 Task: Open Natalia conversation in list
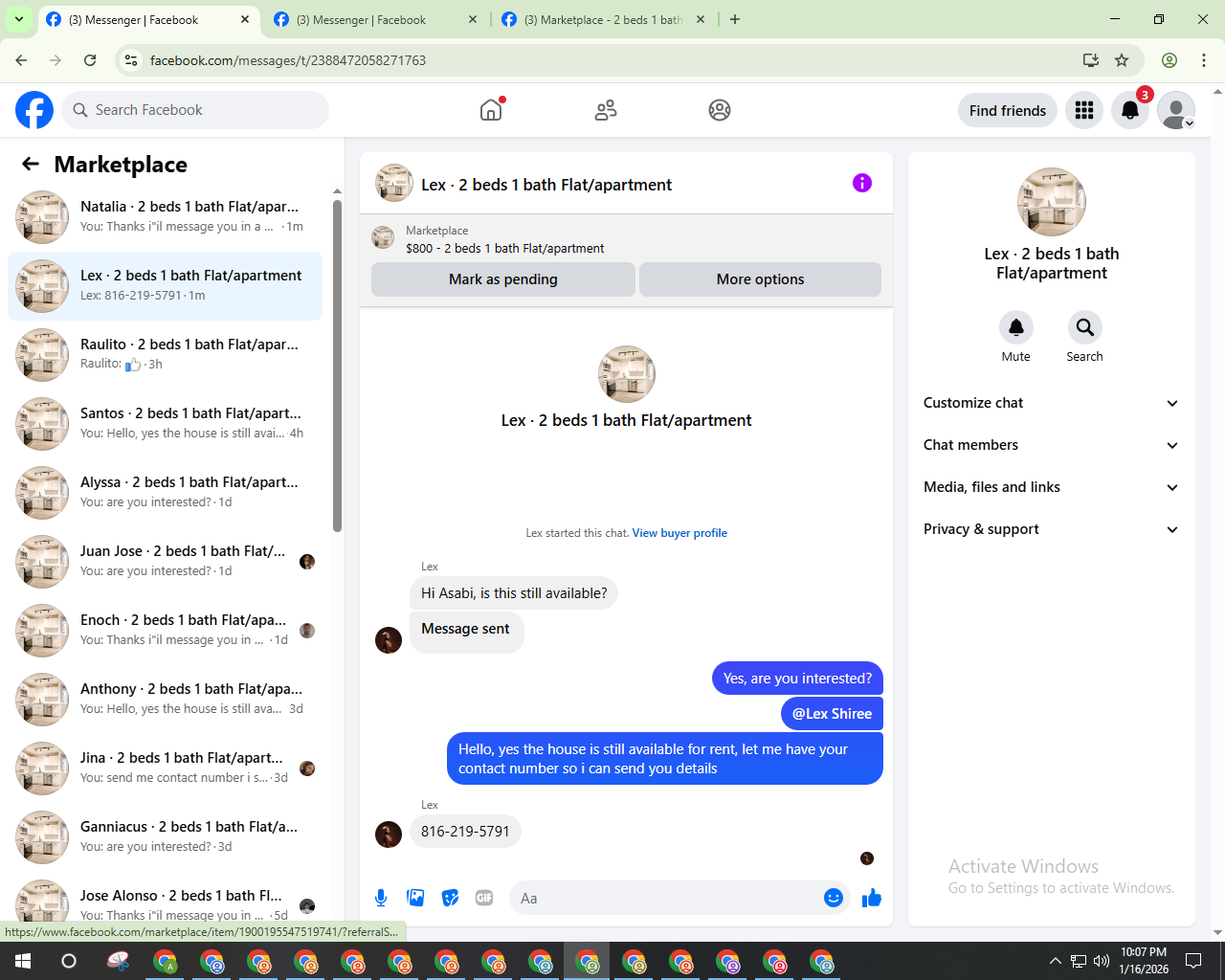click(x=165, y=217)
